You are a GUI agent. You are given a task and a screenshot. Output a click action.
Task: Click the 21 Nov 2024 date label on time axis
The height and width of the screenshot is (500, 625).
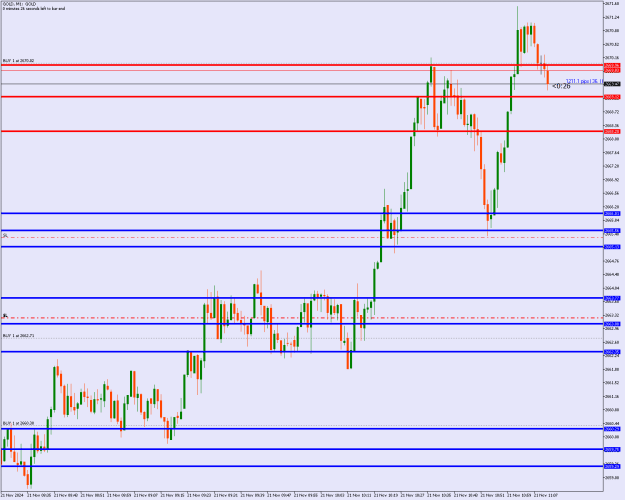click(12, 495)
